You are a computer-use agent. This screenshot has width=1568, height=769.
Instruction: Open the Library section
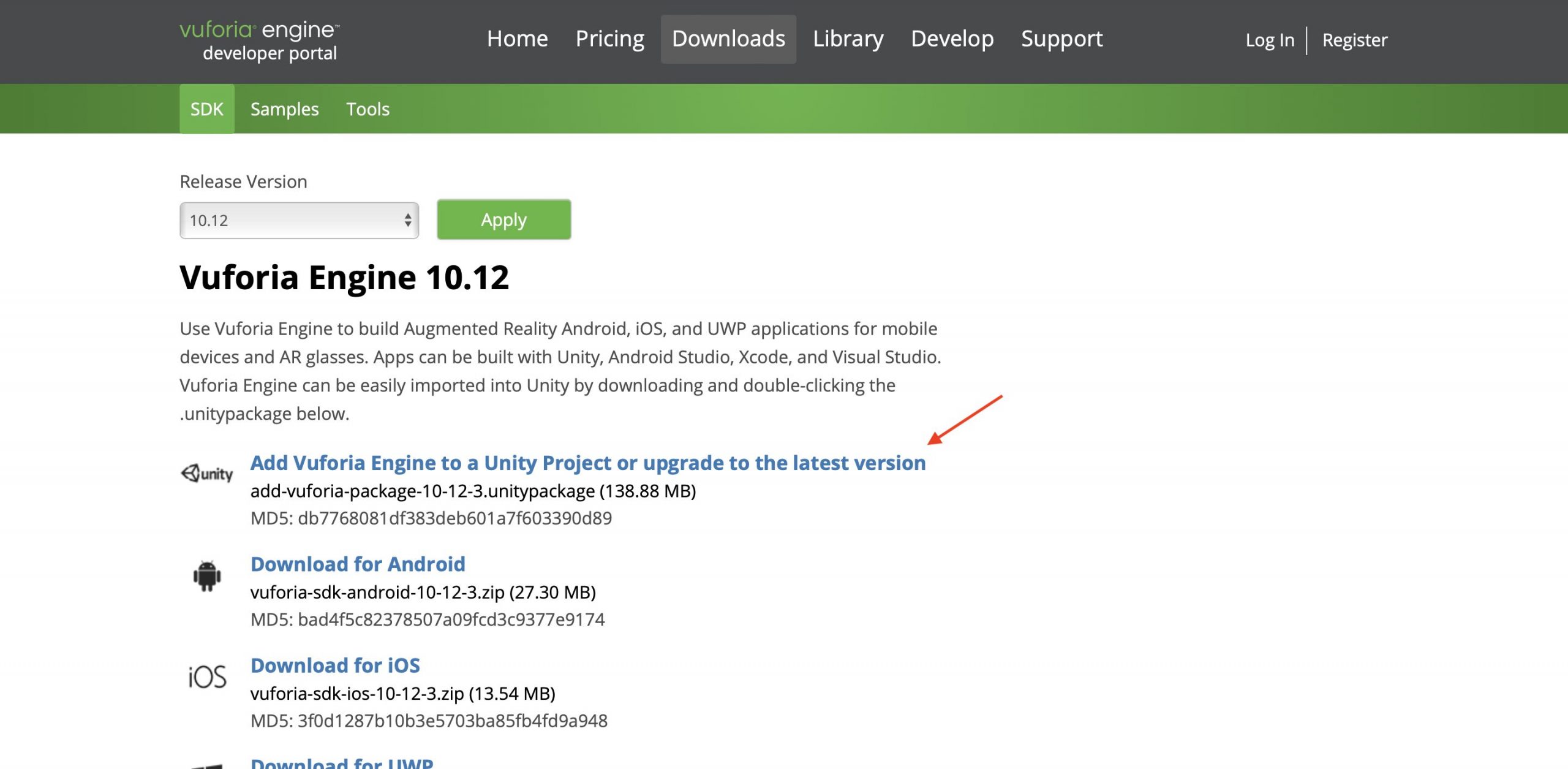coord(848,39)
